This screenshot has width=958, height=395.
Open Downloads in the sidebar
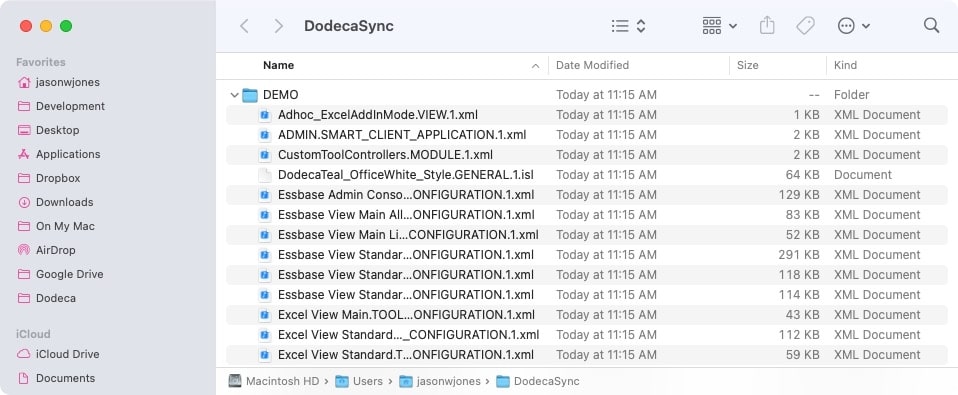coord(64,202)
